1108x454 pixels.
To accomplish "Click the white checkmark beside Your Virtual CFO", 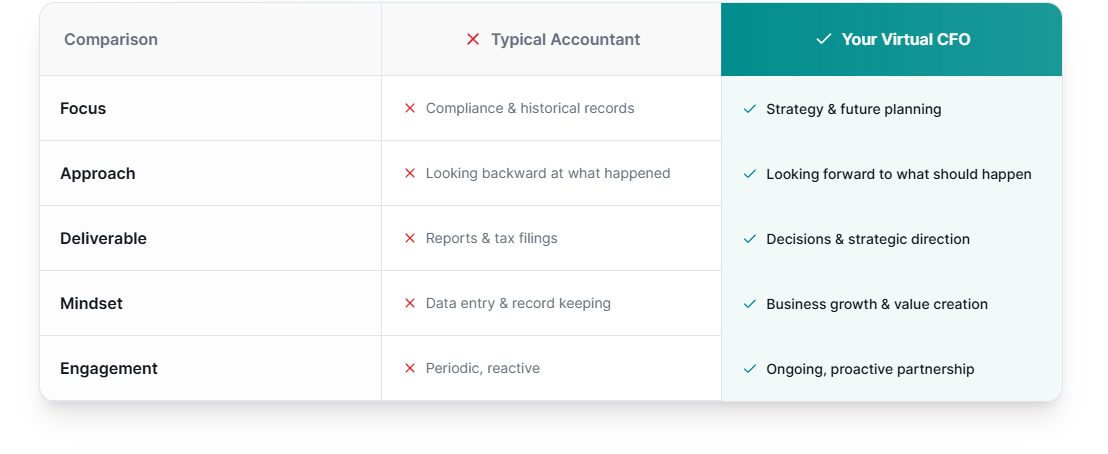I will tap(824, 40).
